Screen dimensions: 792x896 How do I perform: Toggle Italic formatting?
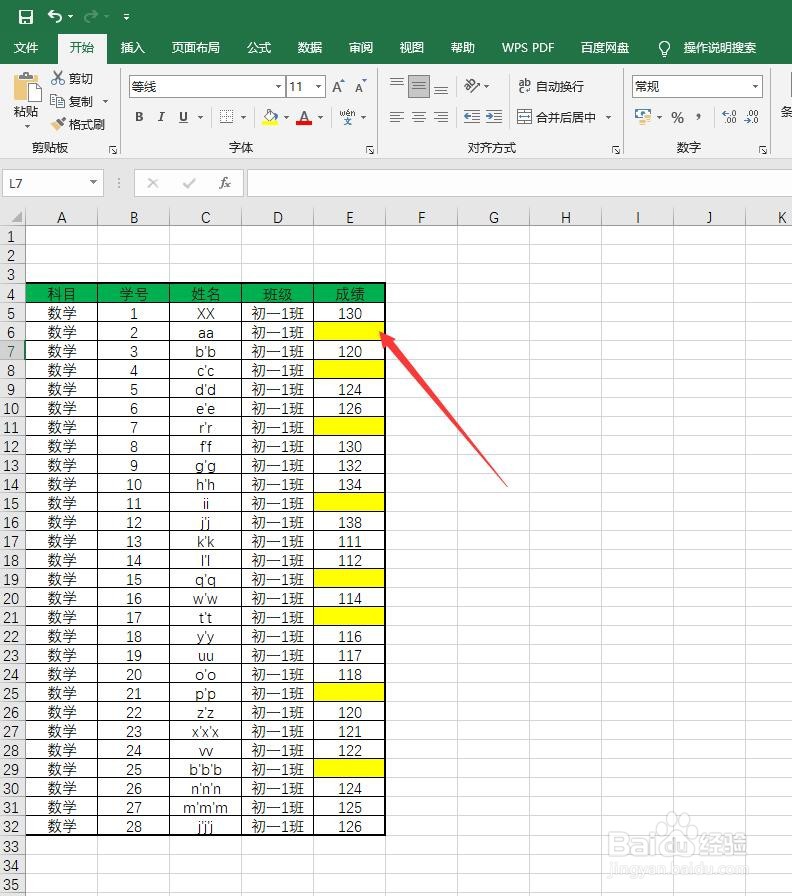coord(161,117)
